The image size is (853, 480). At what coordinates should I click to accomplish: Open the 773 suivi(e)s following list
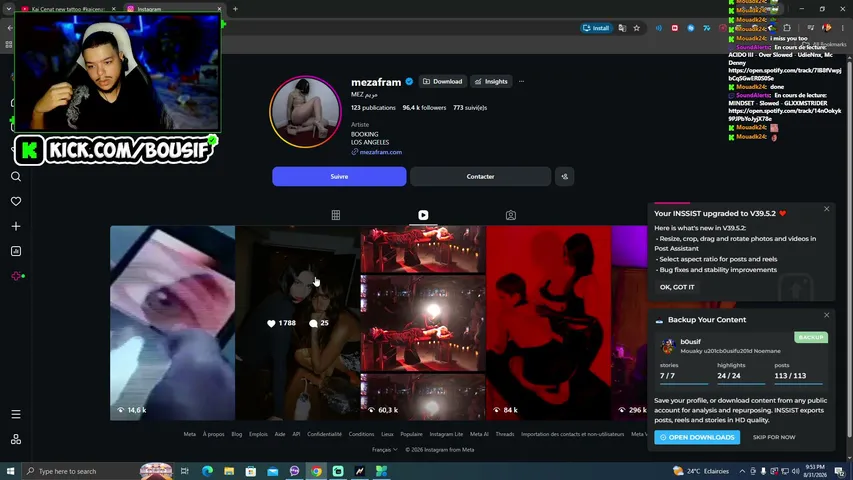(x=470, y=108)
